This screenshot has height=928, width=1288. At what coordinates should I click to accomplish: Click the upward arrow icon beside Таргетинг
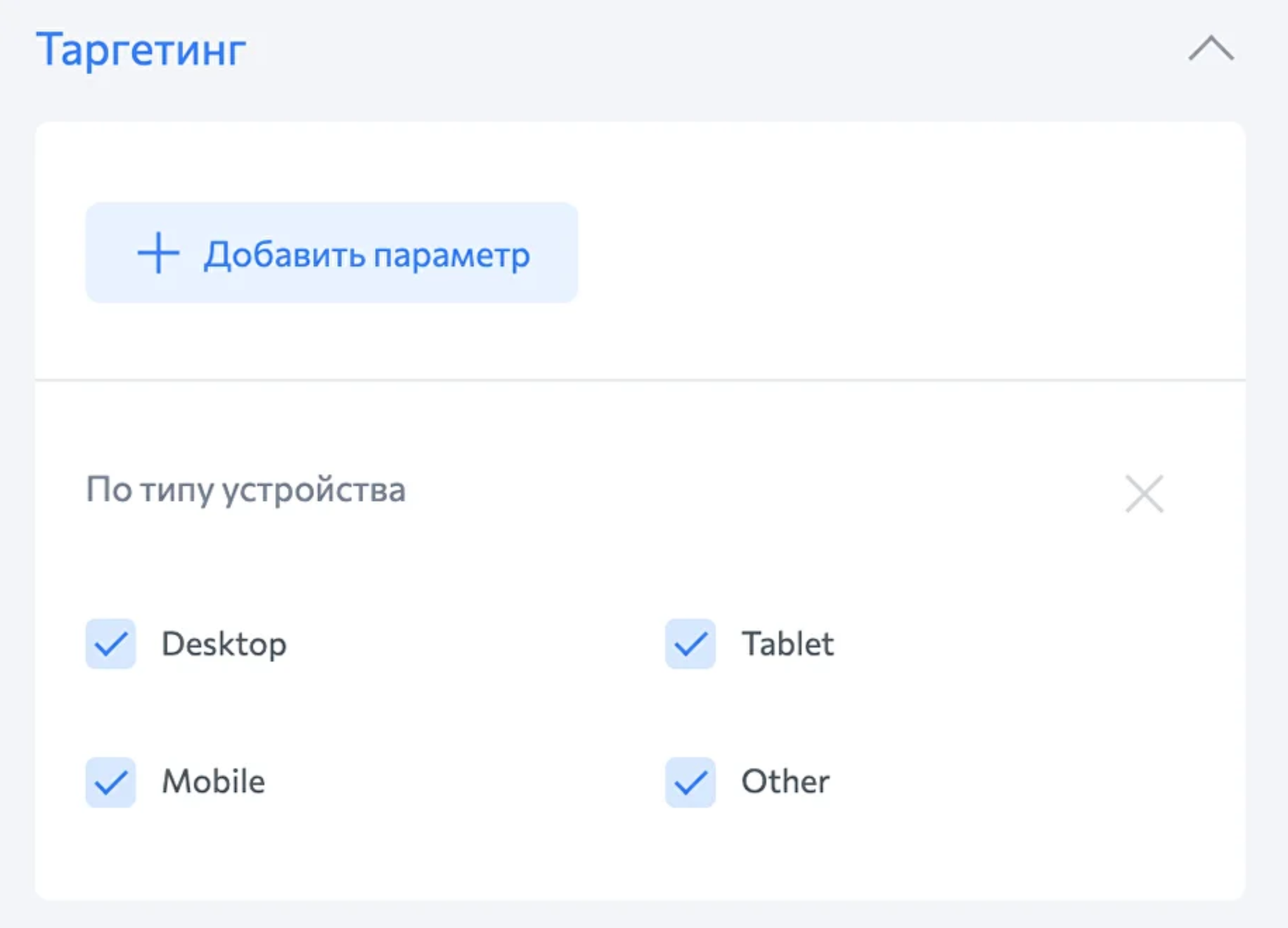click(x=1211, y=49)
